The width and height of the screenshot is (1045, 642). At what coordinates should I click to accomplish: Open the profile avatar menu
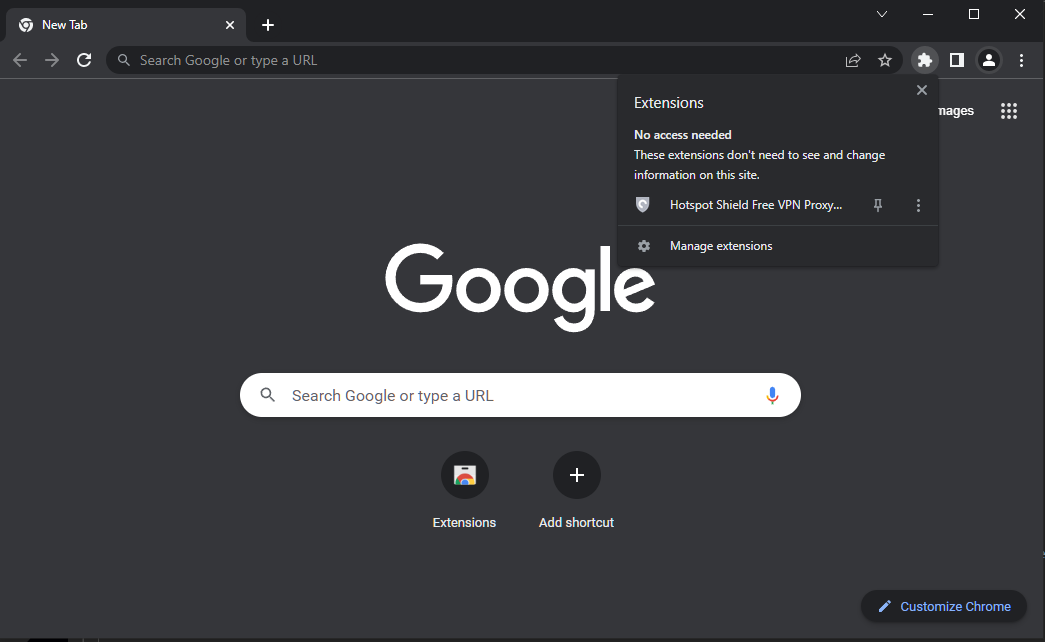989,60
